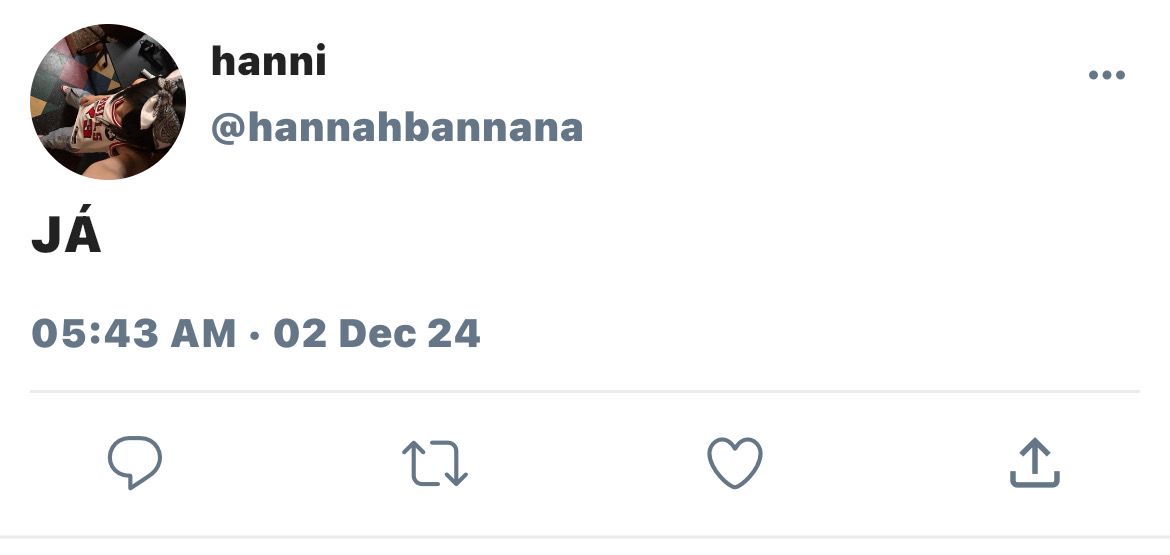1170x555 pixels.
Task: Click the 02 Dec 24 date
Action: coord(377,333)
